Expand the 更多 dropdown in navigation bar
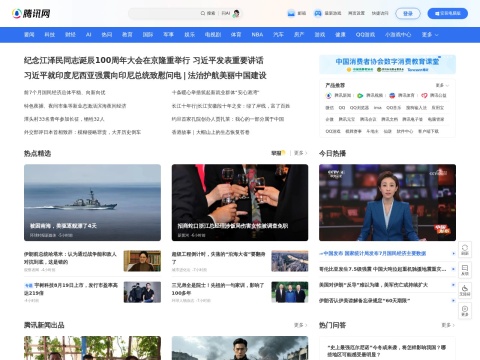This screenshot has width=480, height=360. 430,34
